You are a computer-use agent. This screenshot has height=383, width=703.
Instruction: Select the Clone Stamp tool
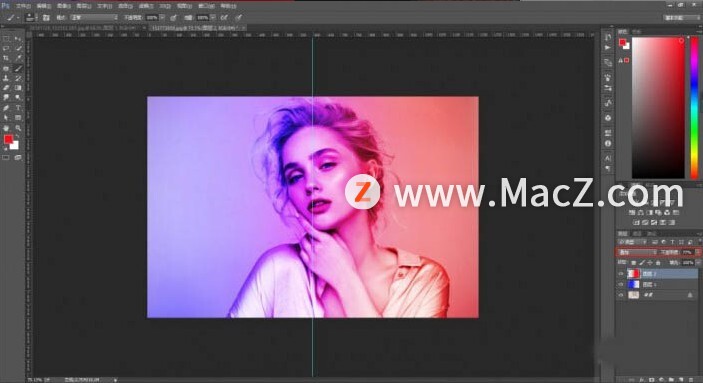click(x=6, y=78)
